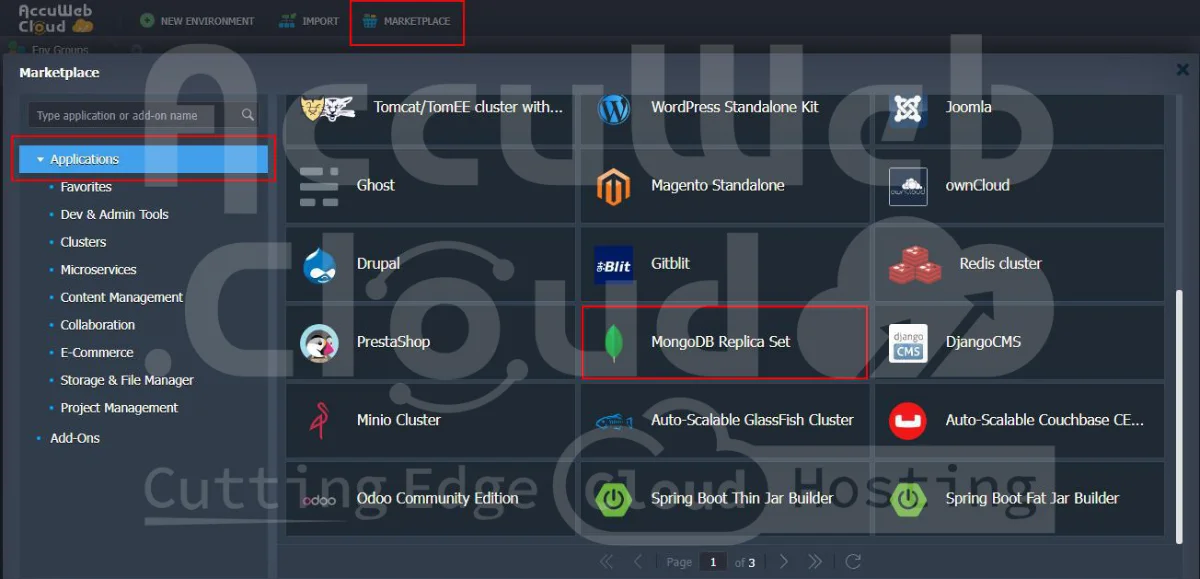Refresh the marketplace list

click(x=853, y=562)
